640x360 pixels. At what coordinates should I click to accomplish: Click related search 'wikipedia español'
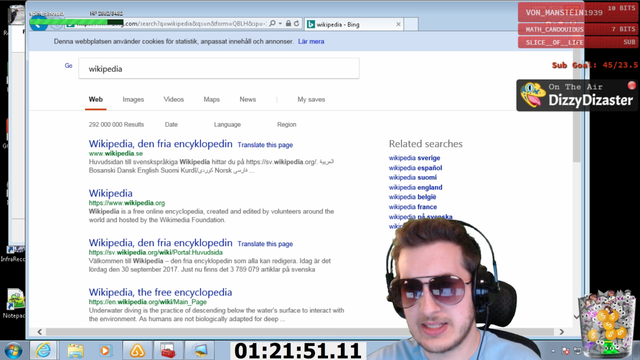[416, 168]
